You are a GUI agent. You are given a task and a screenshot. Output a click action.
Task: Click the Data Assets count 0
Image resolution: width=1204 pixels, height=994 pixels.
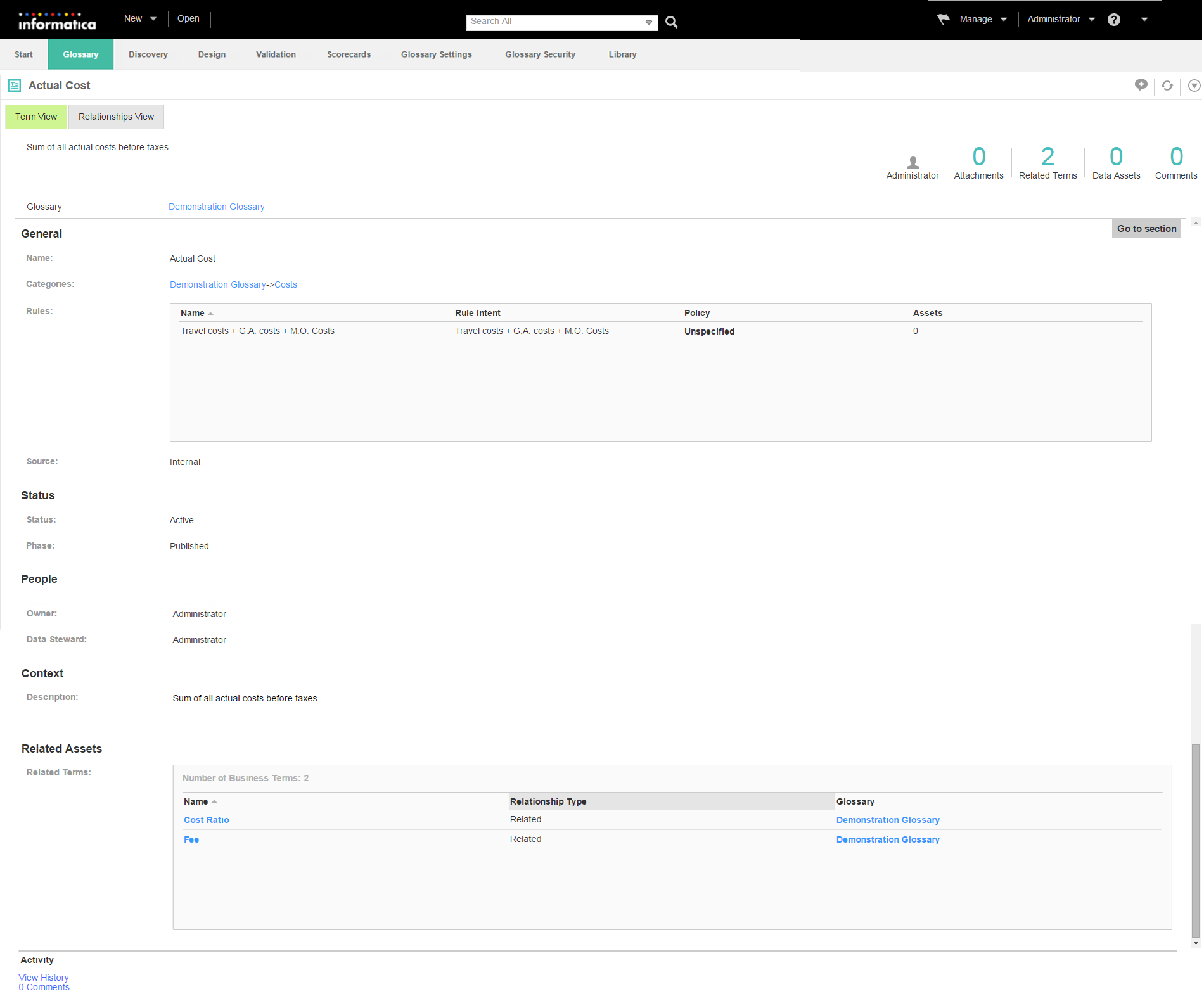point(1117,156)
